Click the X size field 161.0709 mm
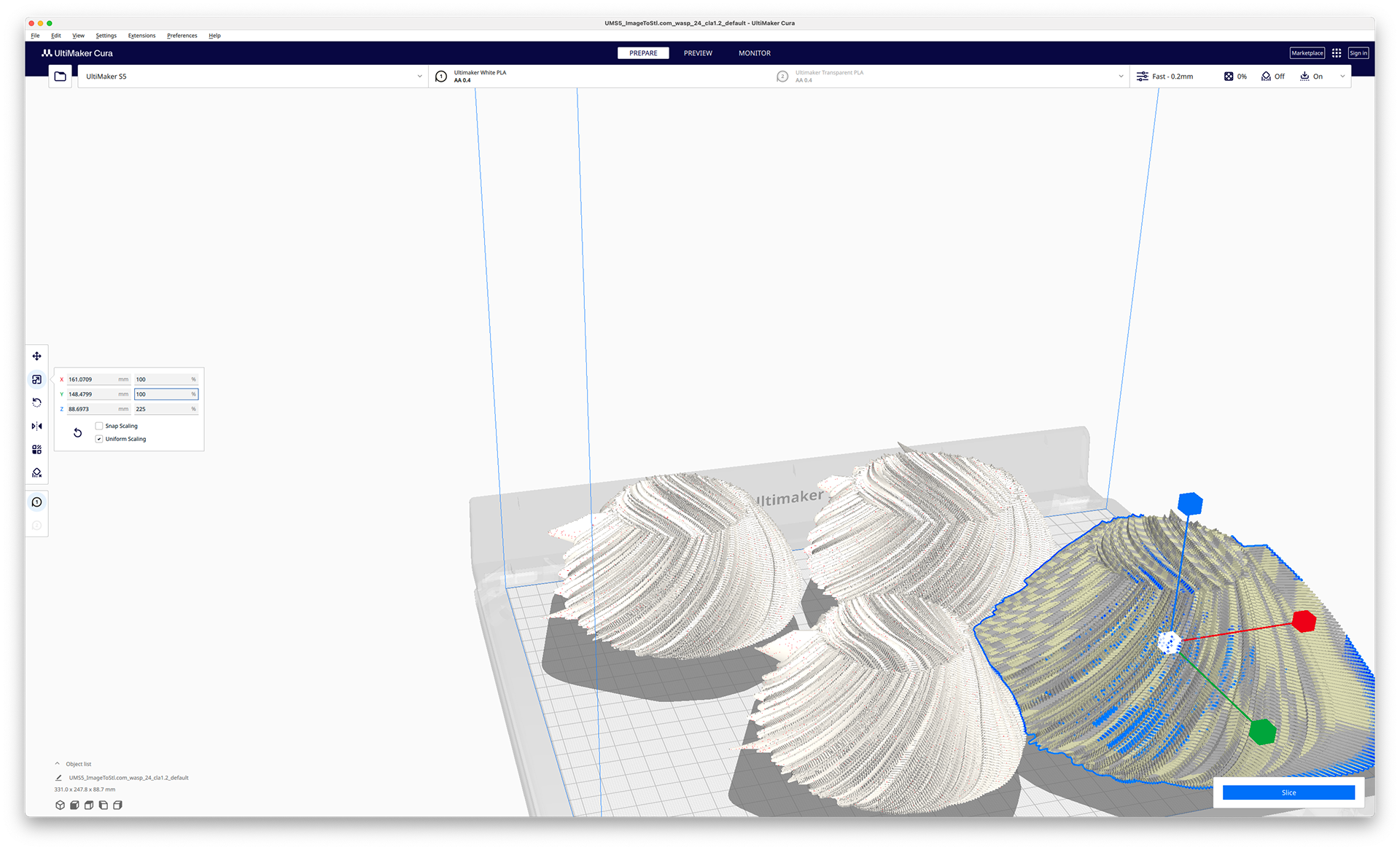Screen dimensions: 1400x850 [98, 380]
